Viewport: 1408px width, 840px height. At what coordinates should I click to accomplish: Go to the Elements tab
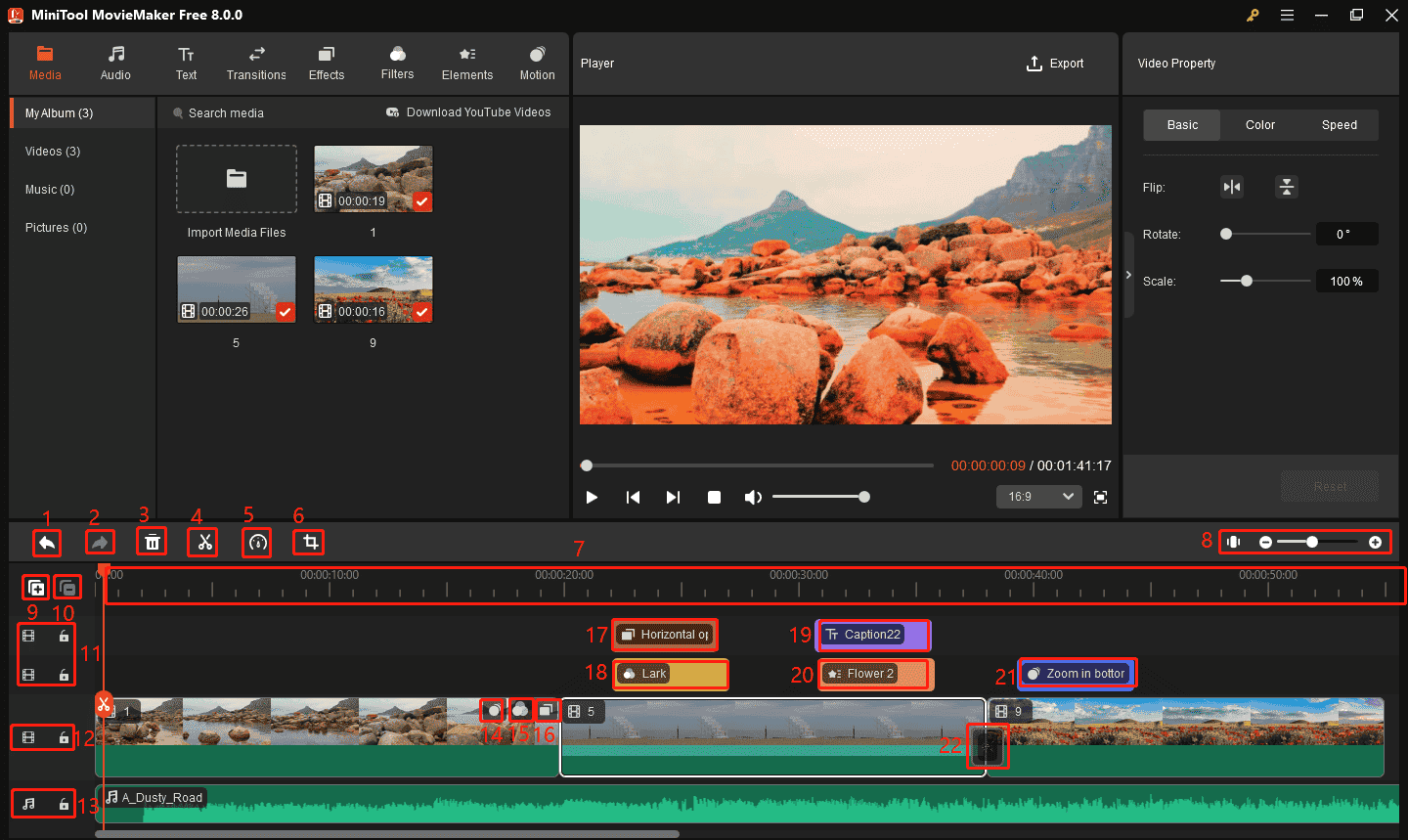pos(467,64)
